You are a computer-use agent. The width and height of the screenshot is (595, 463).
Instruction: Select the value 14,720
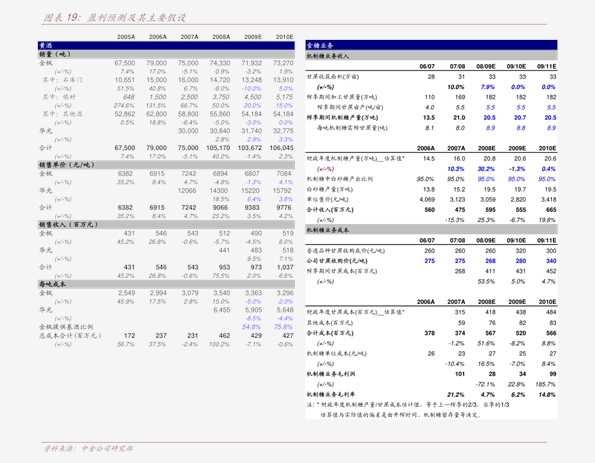(x=220, y=80)
